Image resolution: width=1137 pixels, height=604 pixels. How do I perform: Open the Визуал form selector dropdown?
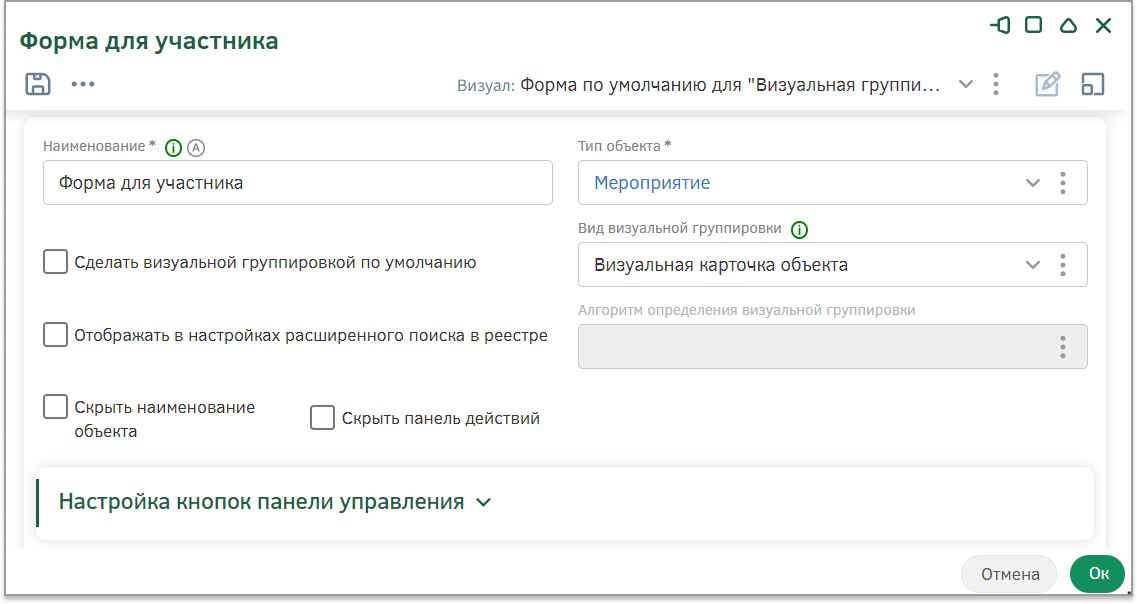pos(966,84)
